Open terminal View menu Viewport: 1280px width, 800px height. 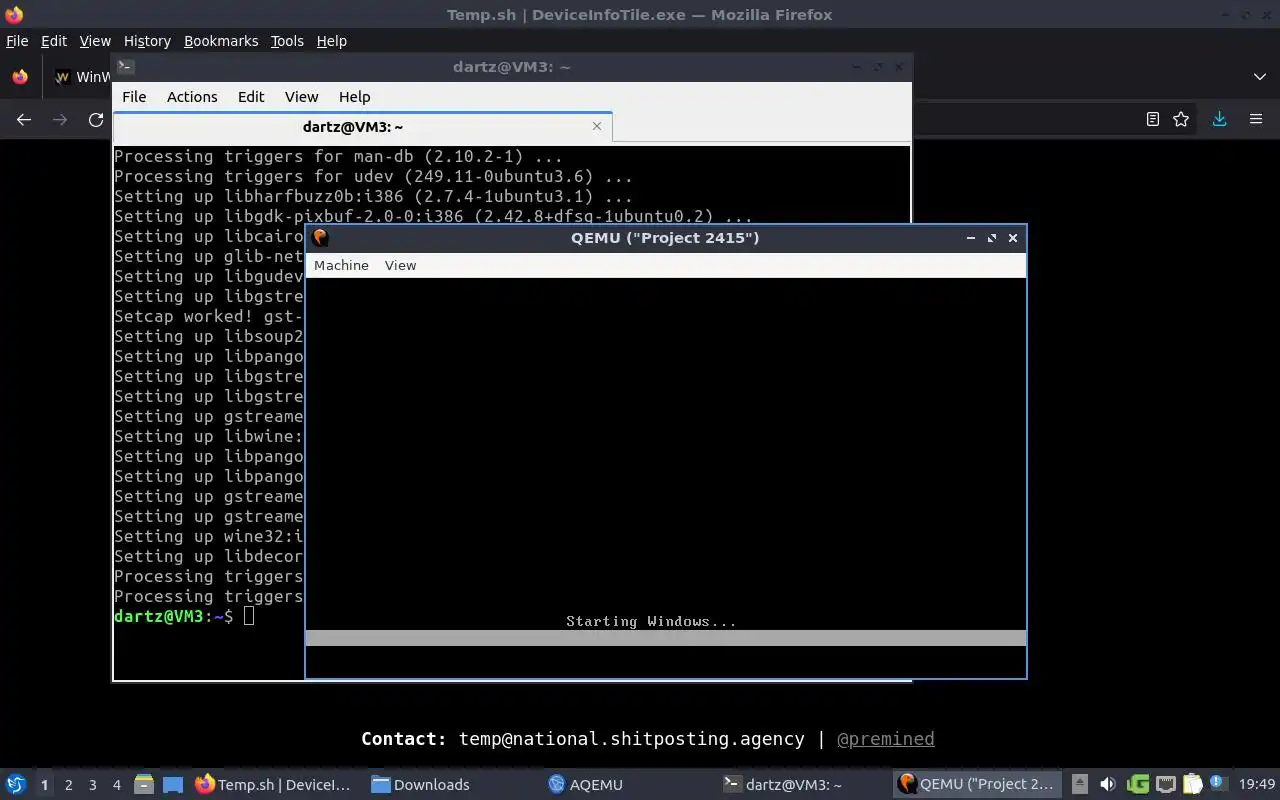click(x=301, y=97)
